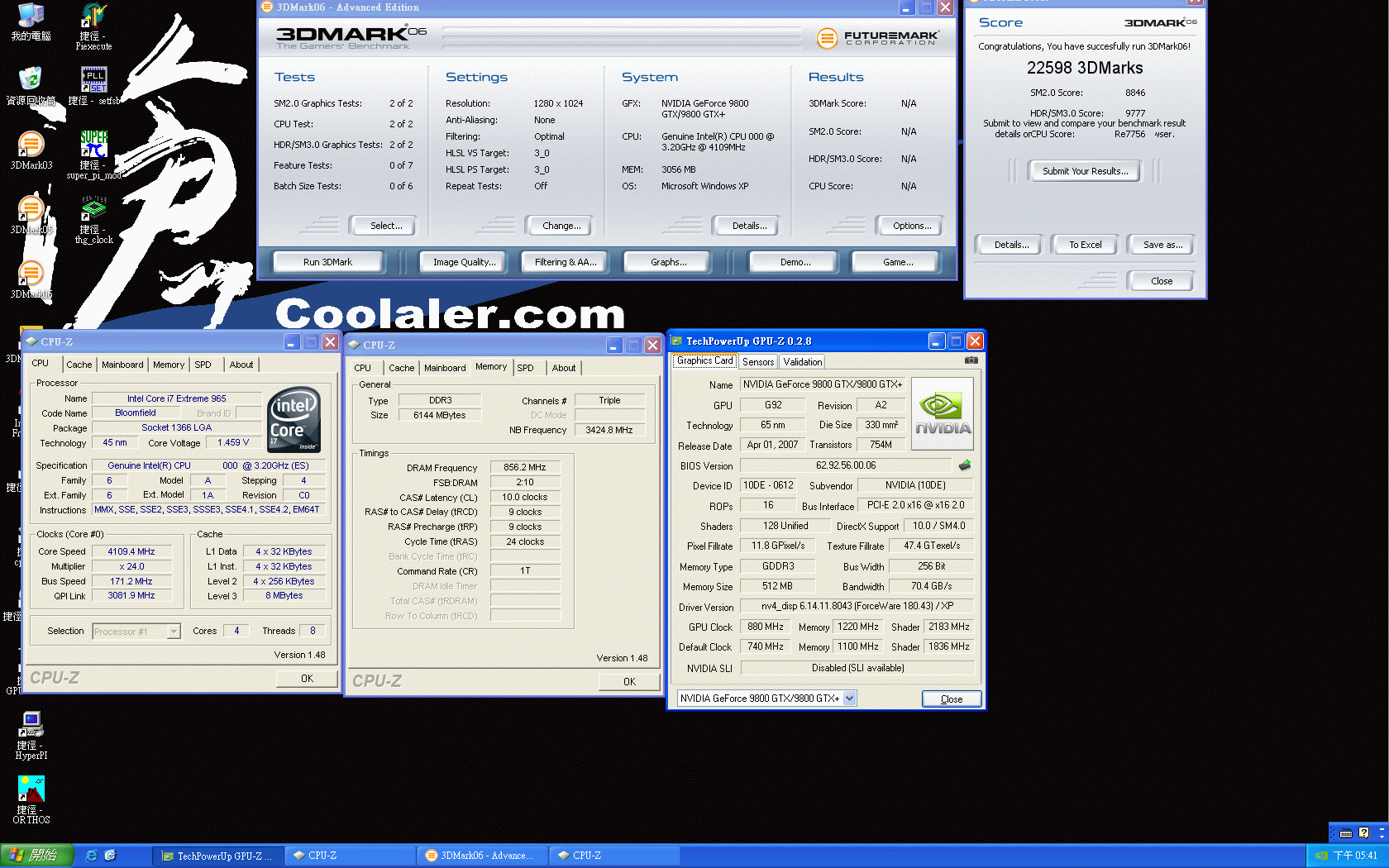The image size is (1389, 868).
Task: Click the Game... button
Action: point(898,262)
